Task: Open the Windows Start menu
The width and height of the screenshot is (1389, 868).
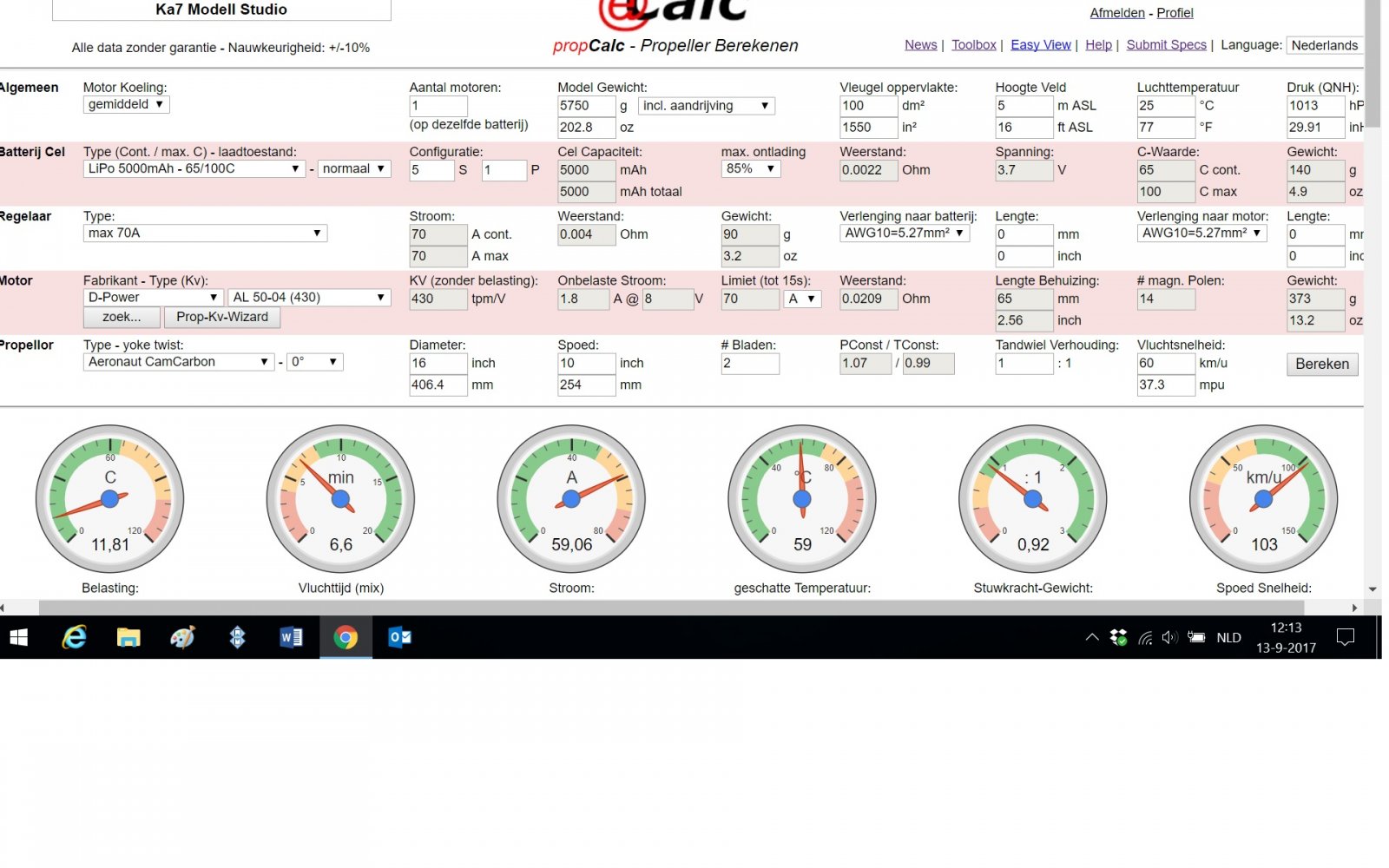Action: click(x=18, y=638)
